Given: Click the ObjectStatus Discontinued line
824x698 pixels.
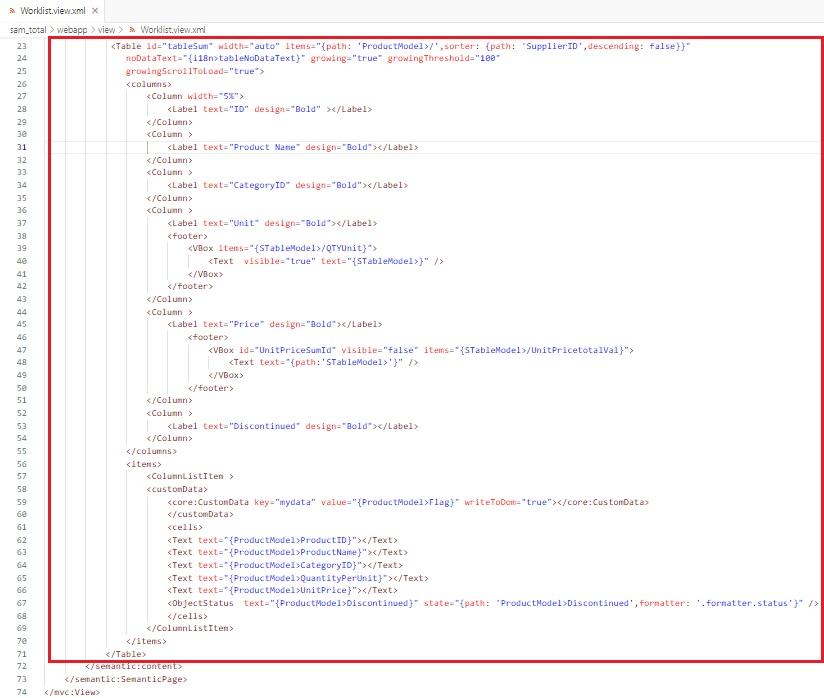Looking at the screenshot, I should pos(493,603).
